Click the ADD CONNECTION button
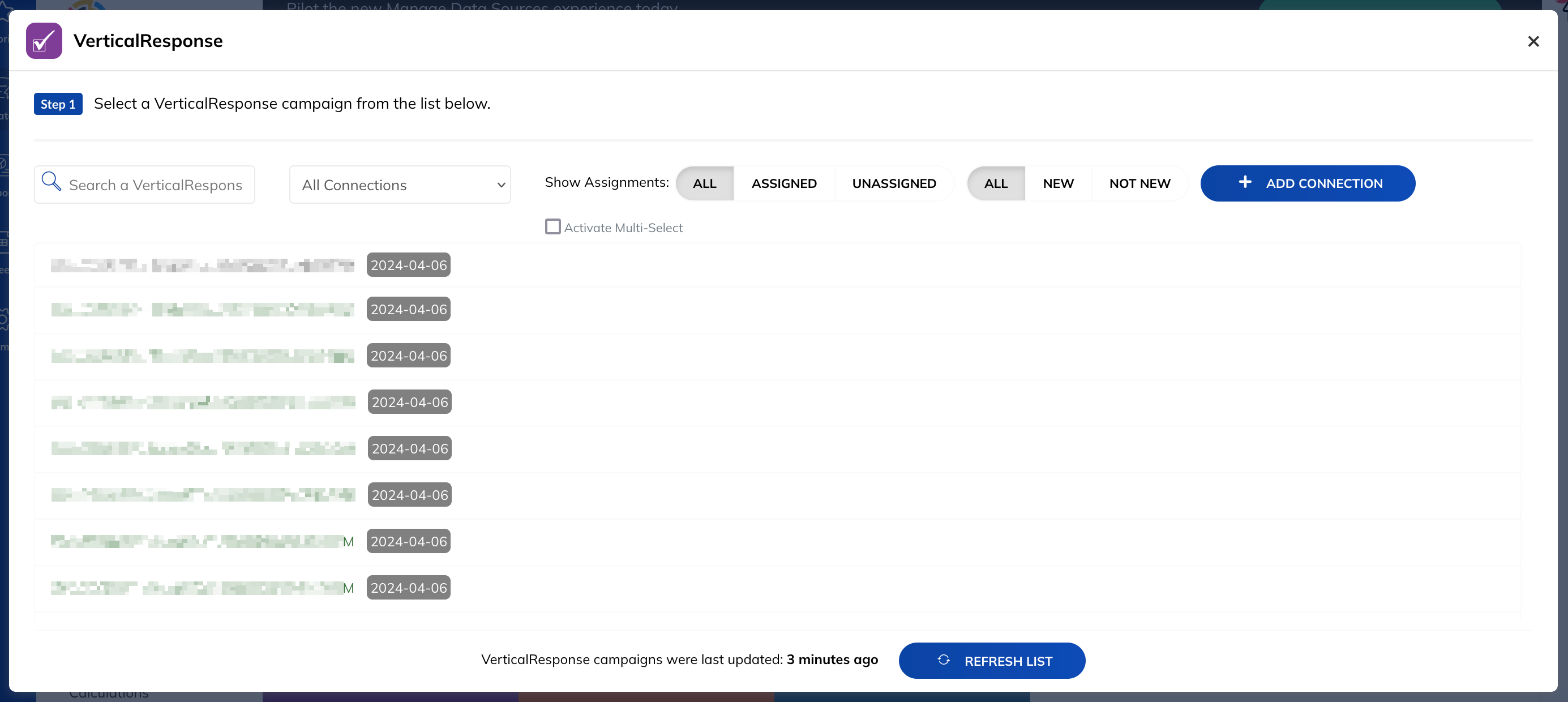This screenshot has height=702, width=1568. 1308,183
